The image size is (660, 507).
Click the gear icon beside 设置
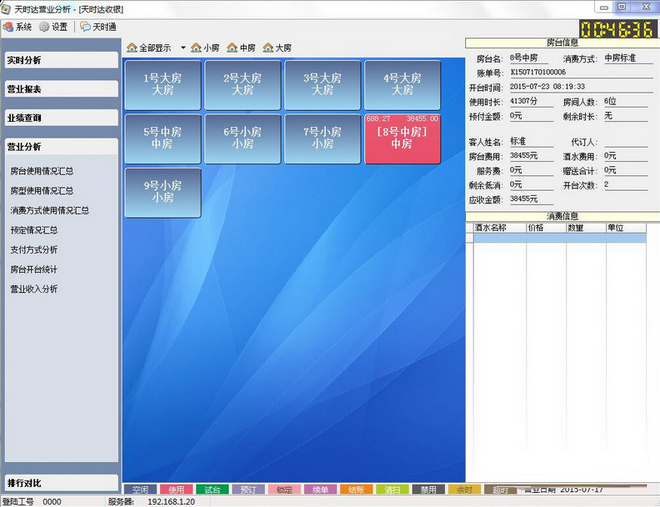coord(44,27)
